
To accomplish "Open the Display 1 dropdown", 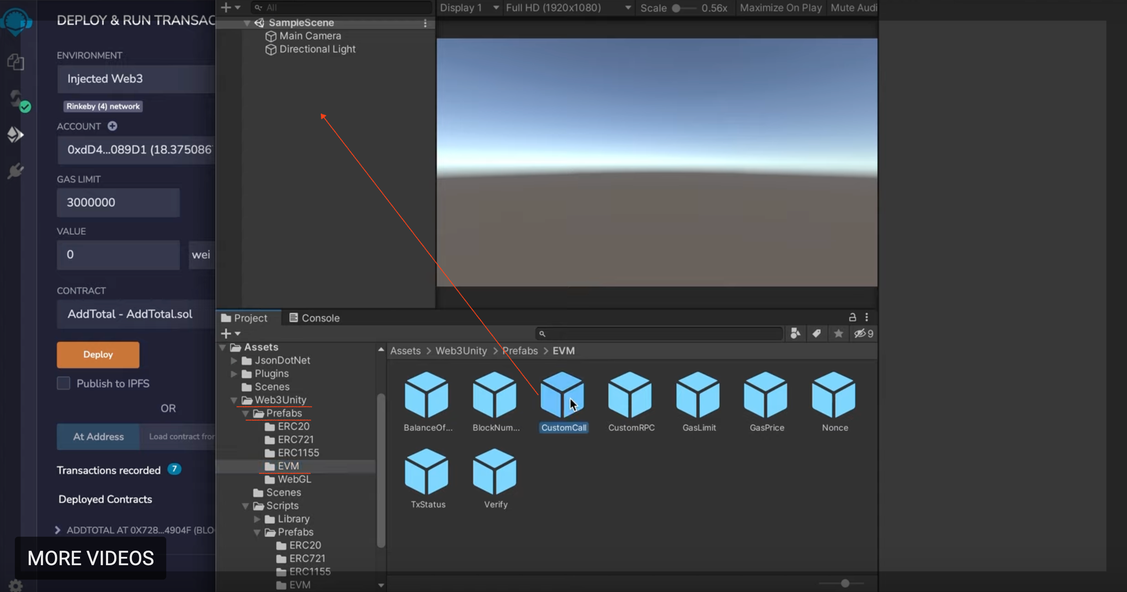I will point(469,8).
